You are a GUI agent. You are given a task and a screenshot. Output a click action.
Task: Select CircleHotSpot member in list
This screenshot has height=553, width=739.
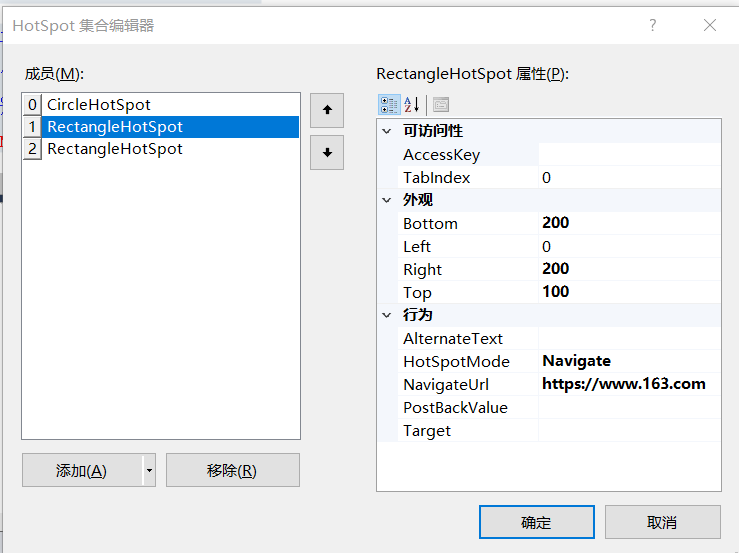[99, 104]
